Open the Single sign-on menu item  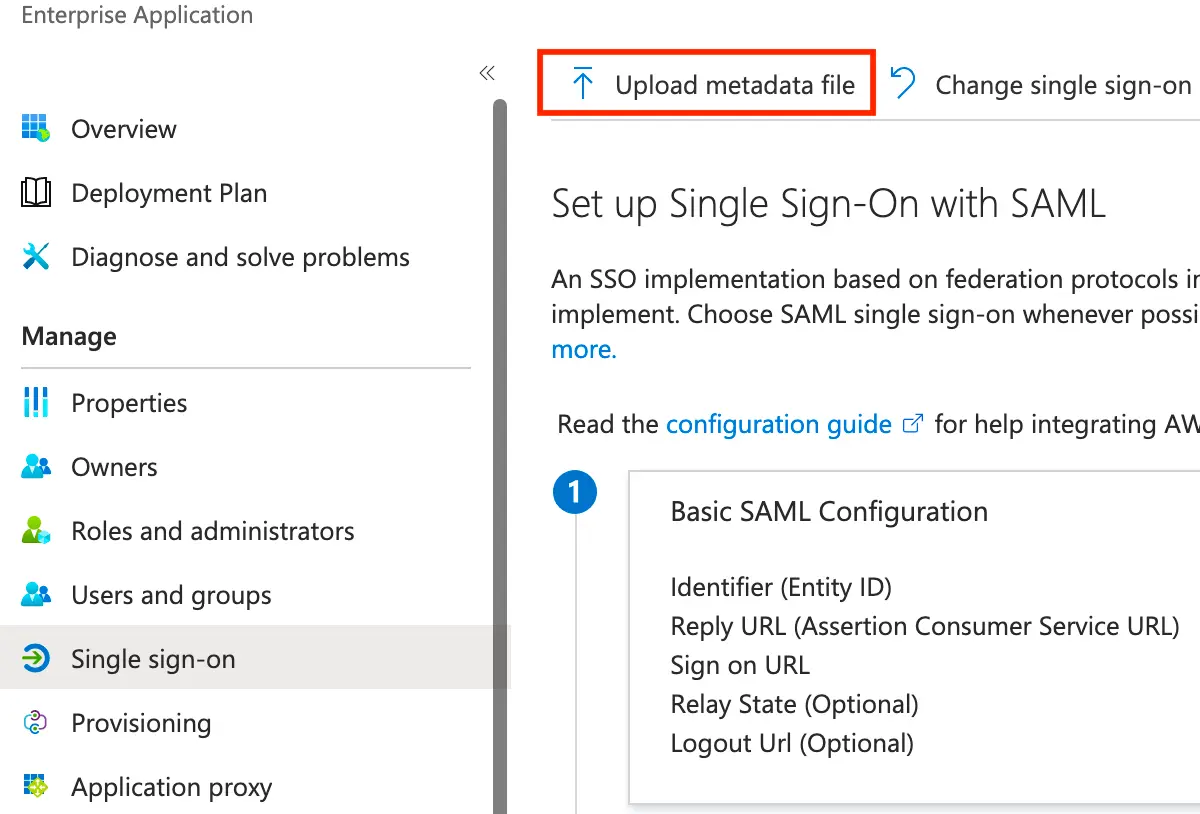coord(153,659)
